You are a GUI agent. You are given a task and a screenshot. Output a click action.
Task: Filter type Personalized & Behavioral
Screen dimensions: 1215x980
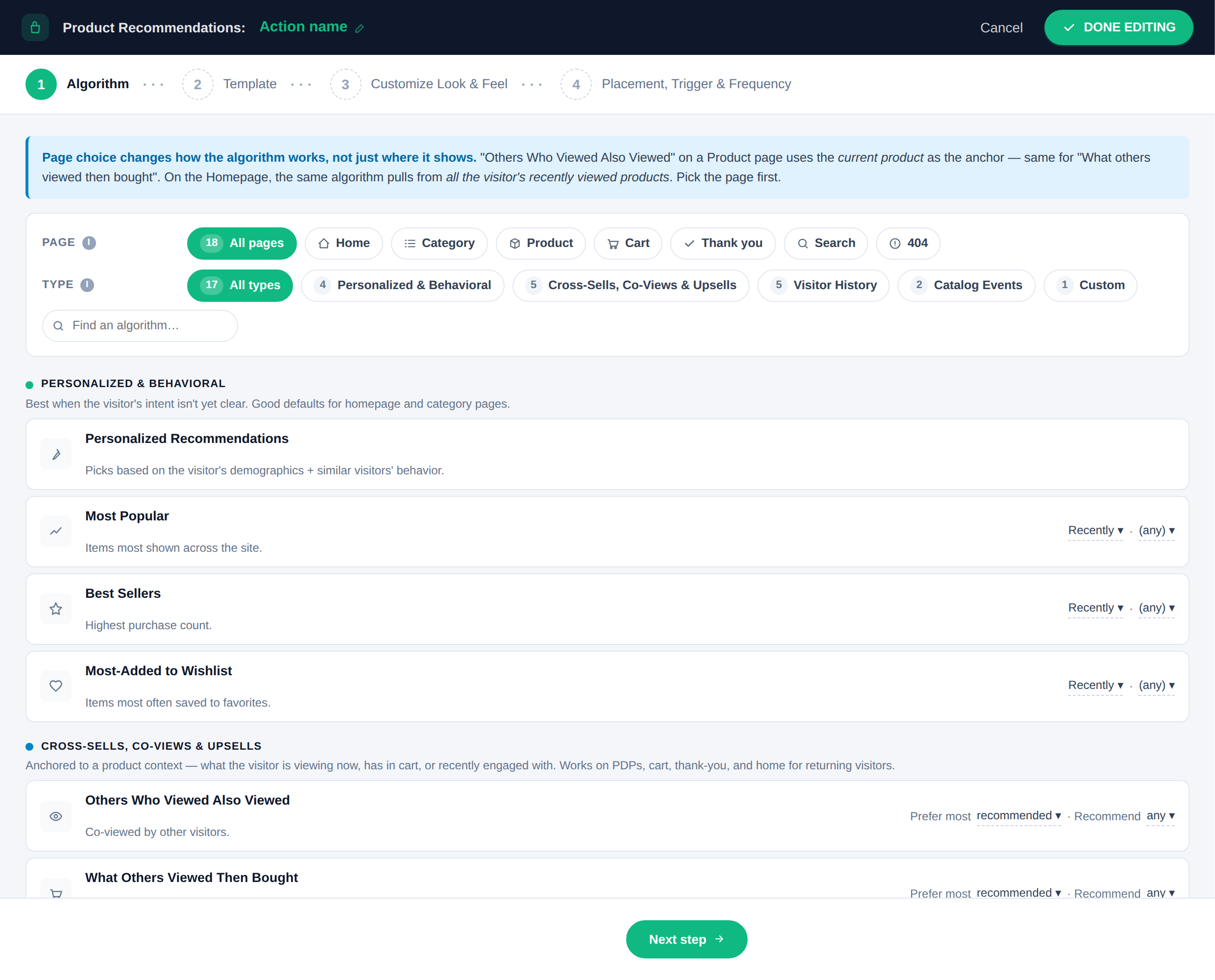point(402,286)
